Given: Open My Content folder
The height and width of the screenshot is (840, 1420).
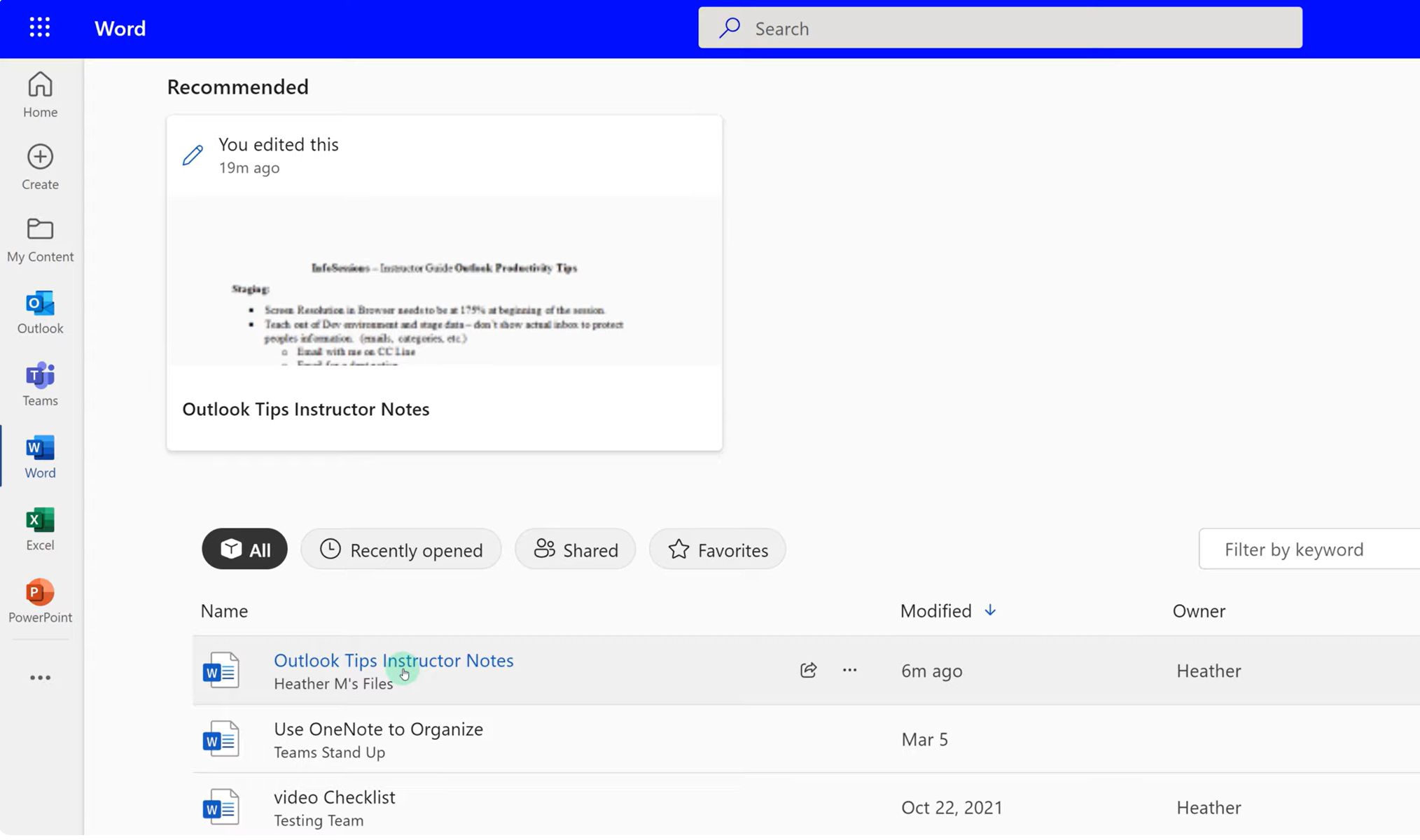Looking at the screenshot, I should [x=40, y=239].
